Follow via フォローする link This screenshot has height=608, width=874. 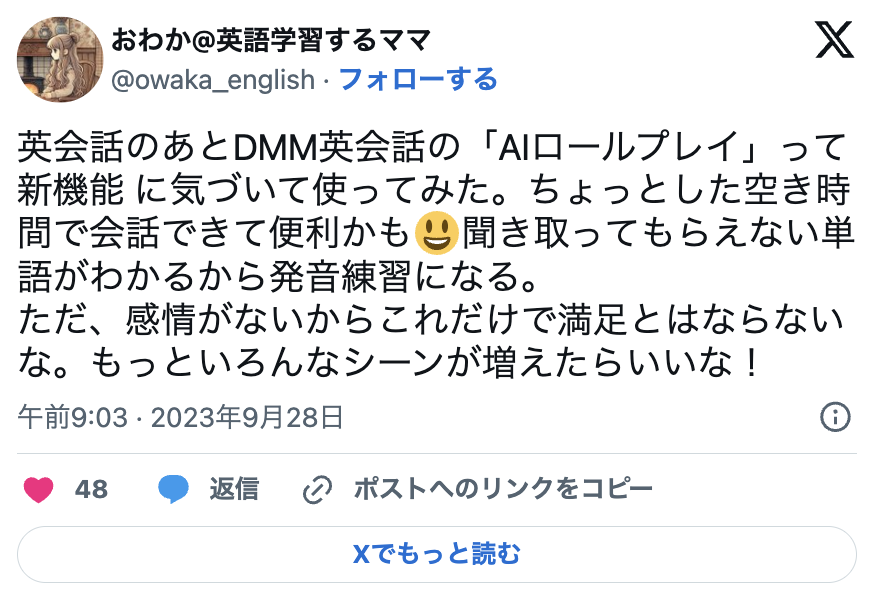418,79
